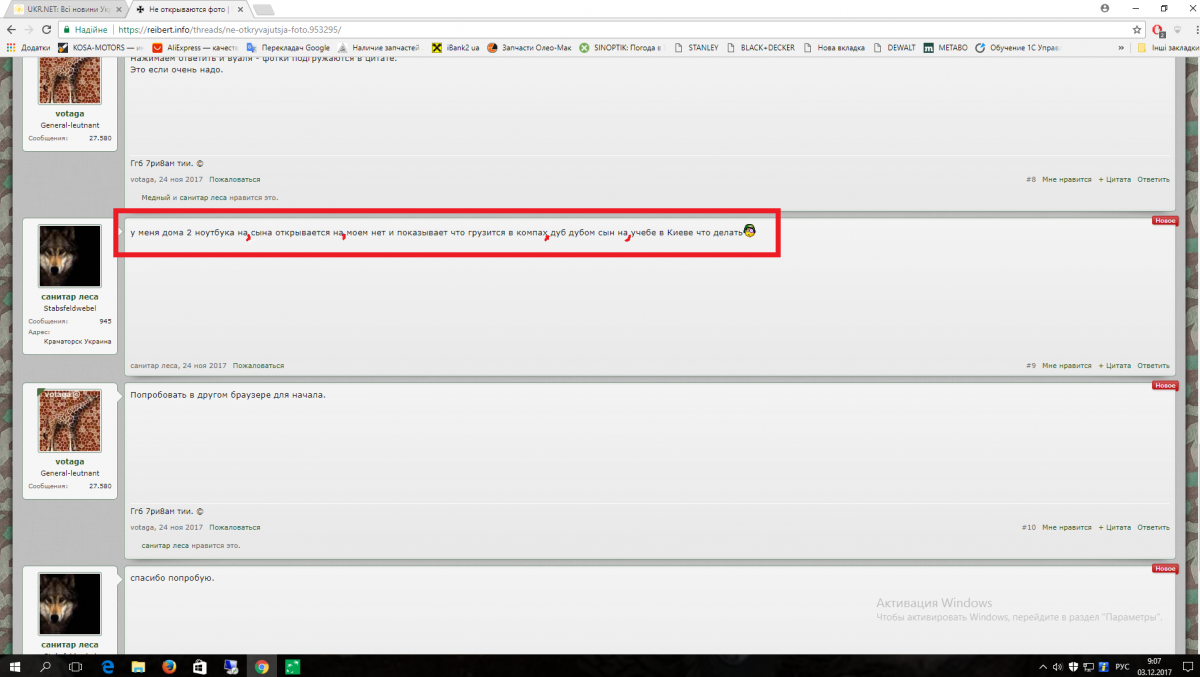Image resolution: width=1200 pixels, height=677 pixels.
Task: Open Windows taskbar search
Action: (x=46, y=666)
